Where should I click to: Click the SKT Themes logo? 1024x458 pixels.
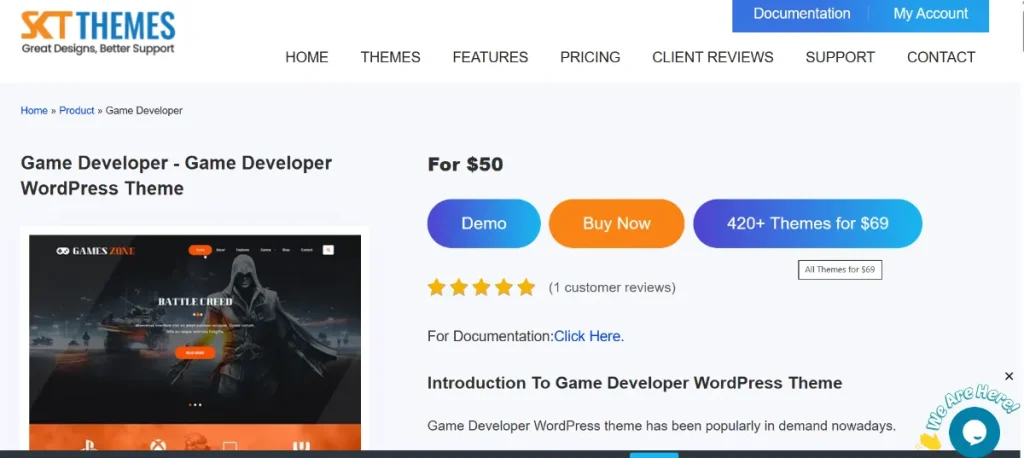[x=98, y=33]
